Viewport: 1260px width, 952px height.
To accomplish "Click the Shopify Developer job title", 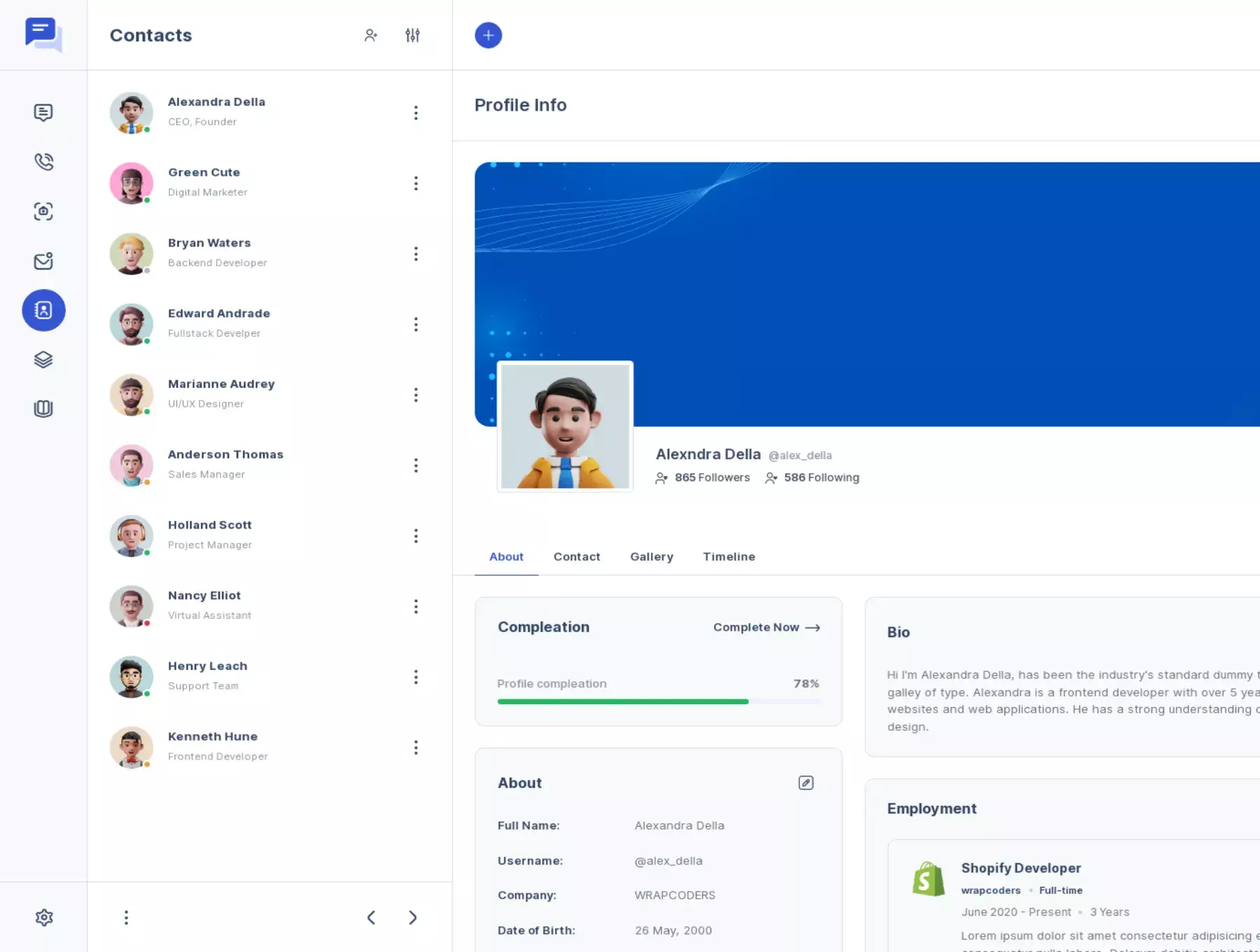I will tap(1021, 868).
